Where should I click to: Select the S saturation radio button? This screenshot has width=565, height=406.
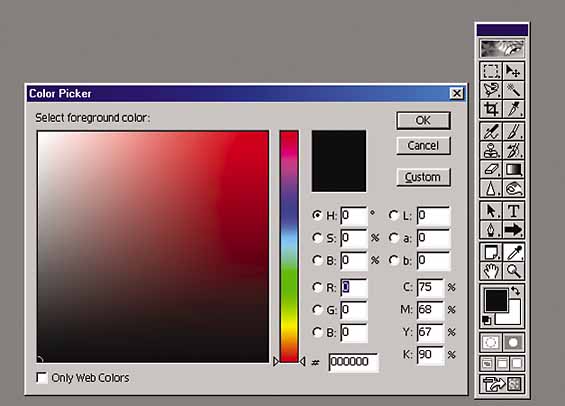click(317, 238)
